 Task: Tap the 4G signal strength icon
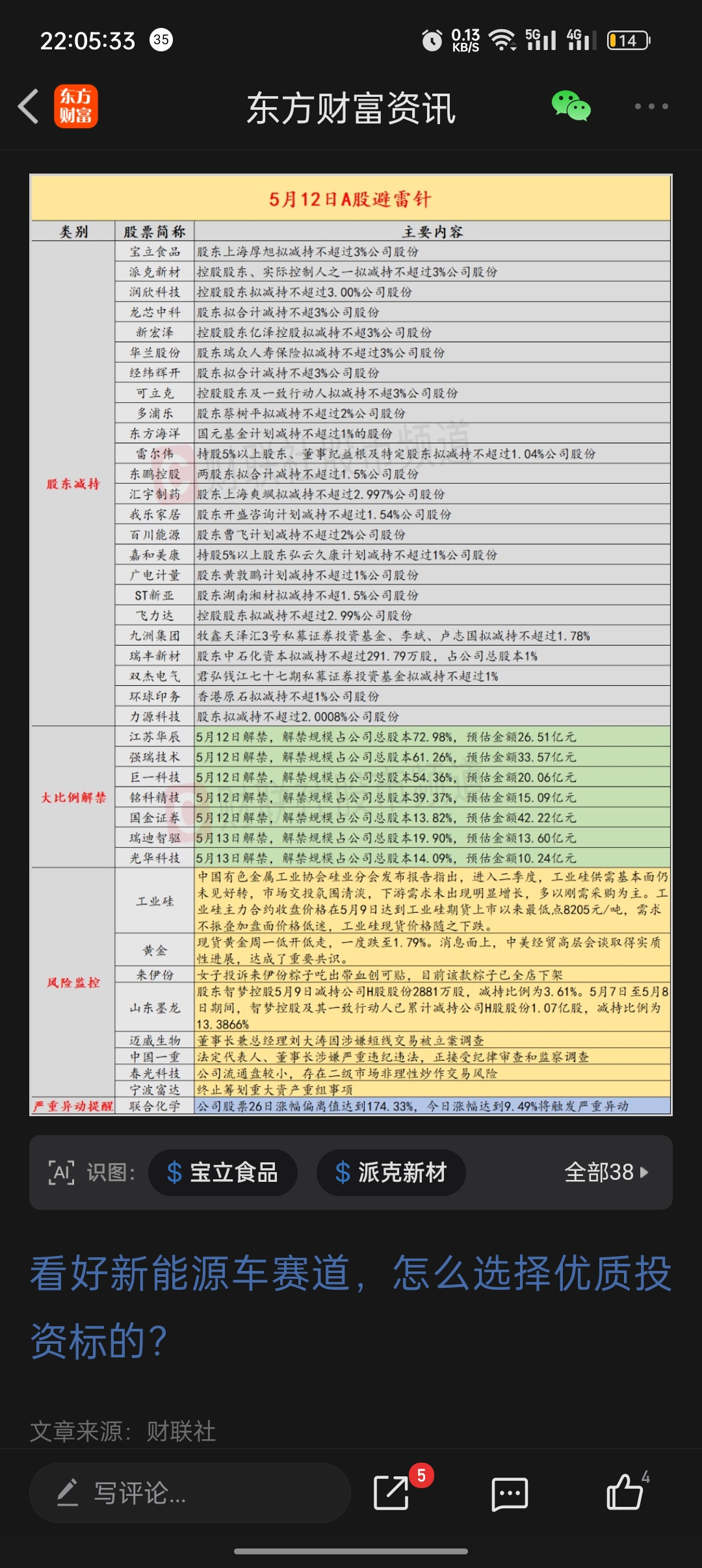click(581, 40)
